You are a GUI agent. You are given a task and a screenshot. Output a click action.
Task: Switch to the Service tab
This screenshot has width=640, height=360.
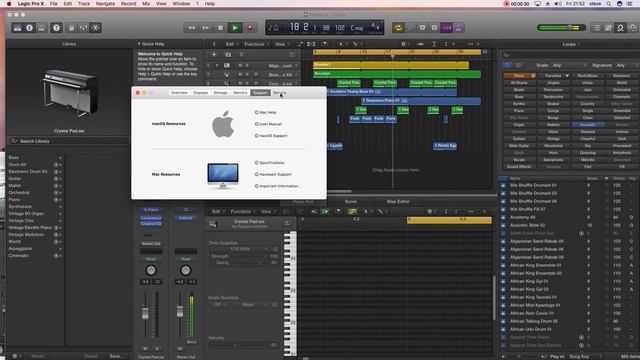[280, 93]
